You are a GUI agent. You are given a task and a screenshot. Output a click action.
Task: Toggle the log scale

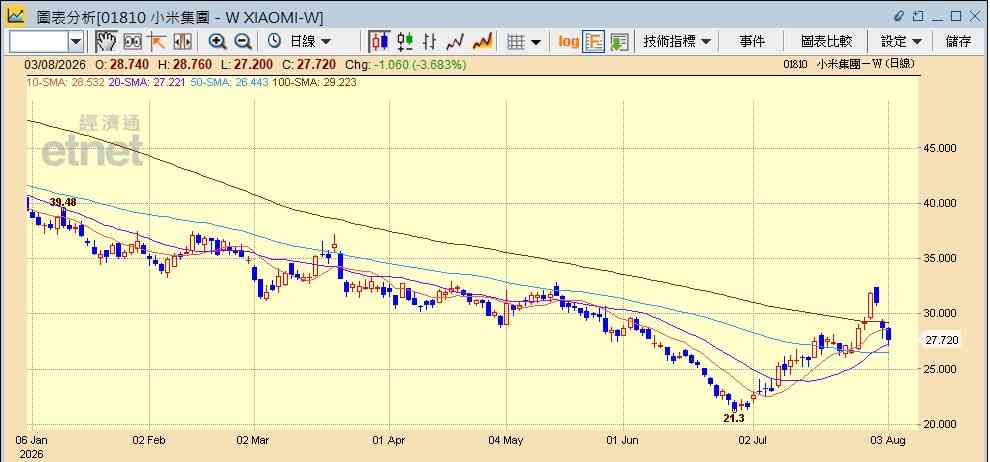click(x=568, y=42)
